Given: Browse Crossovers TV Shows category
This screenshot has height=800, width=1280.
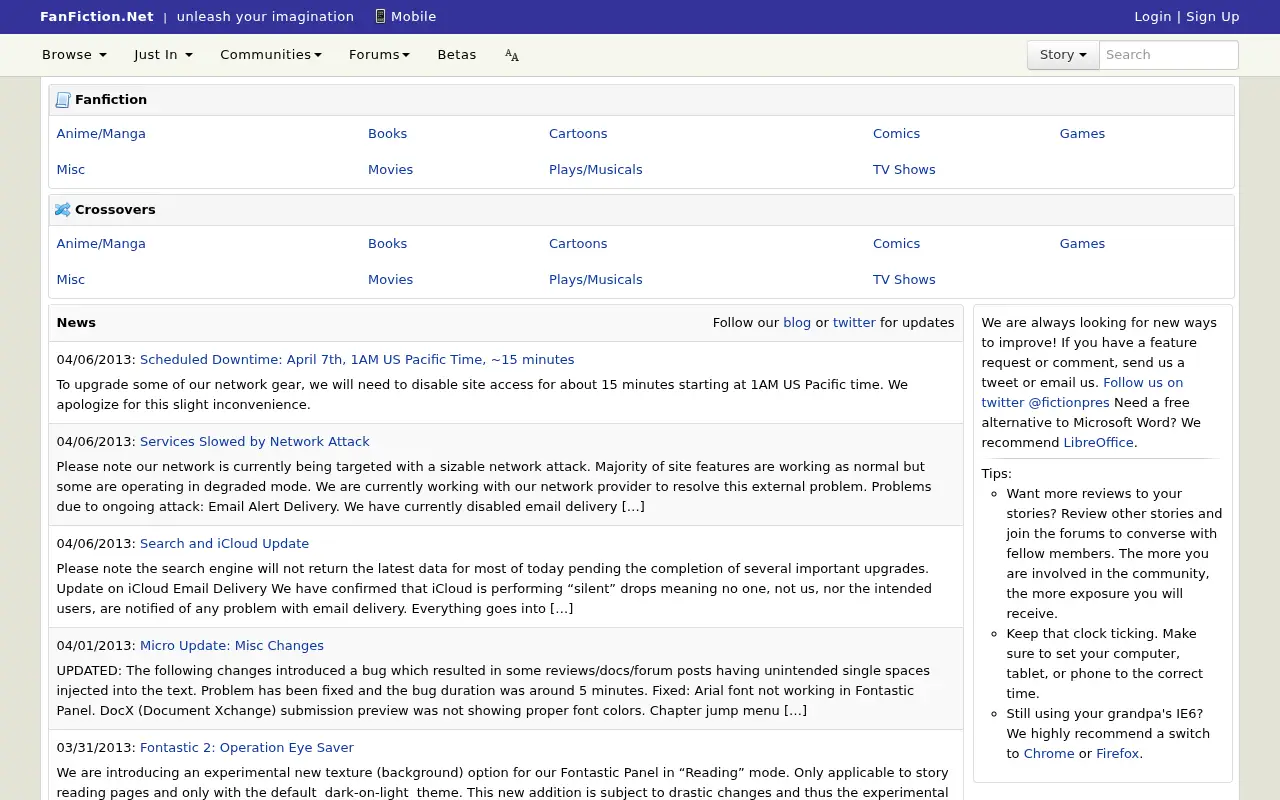Looking at the screenshot, I should pyautogui.click(x=904, y=280).
